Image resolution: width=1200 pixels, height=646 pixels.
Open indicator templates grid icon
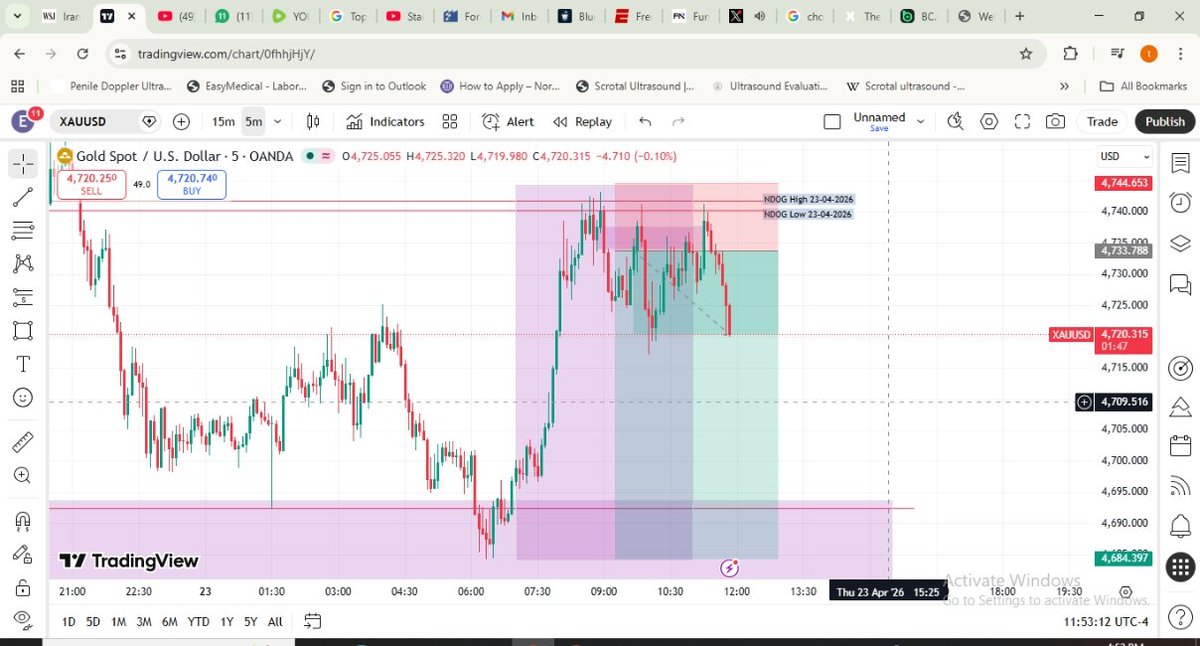[450, 122]
